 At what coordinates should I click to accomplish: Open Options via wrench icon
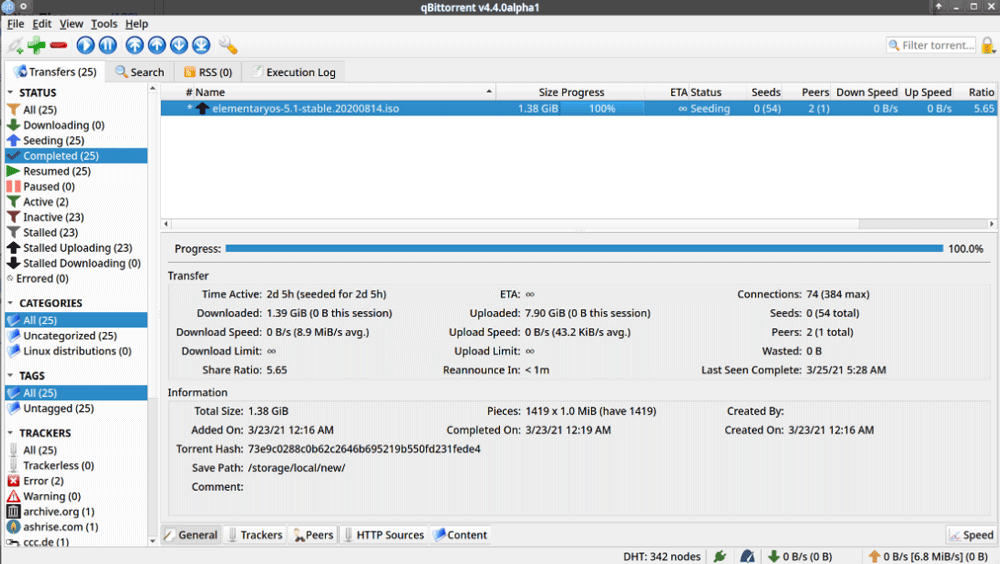(x=228, y=45)
